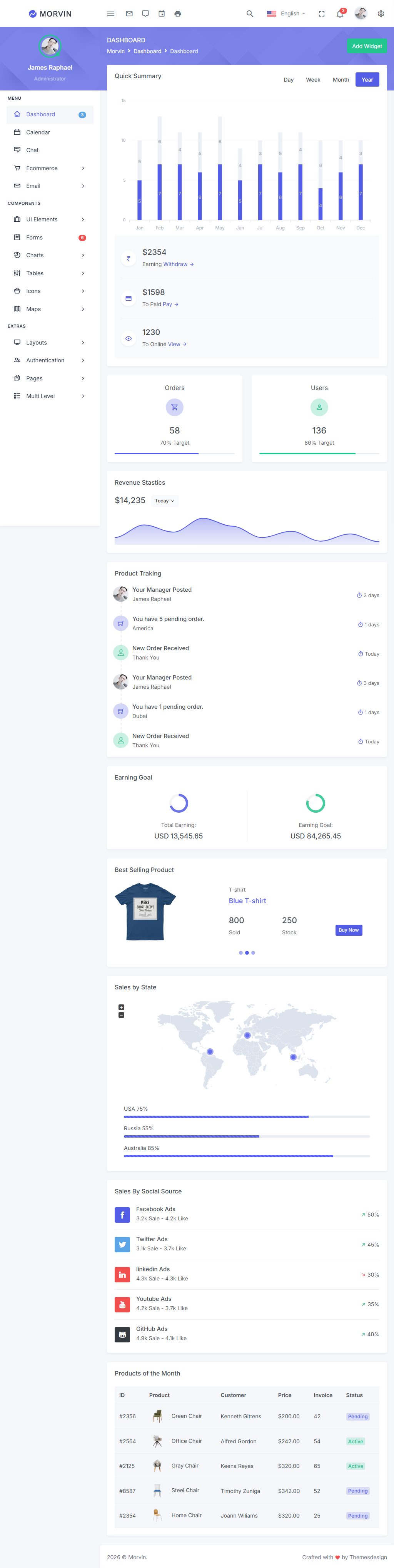
Task: Open Dashboard in the sidebar
Action: tap(50, 114)
